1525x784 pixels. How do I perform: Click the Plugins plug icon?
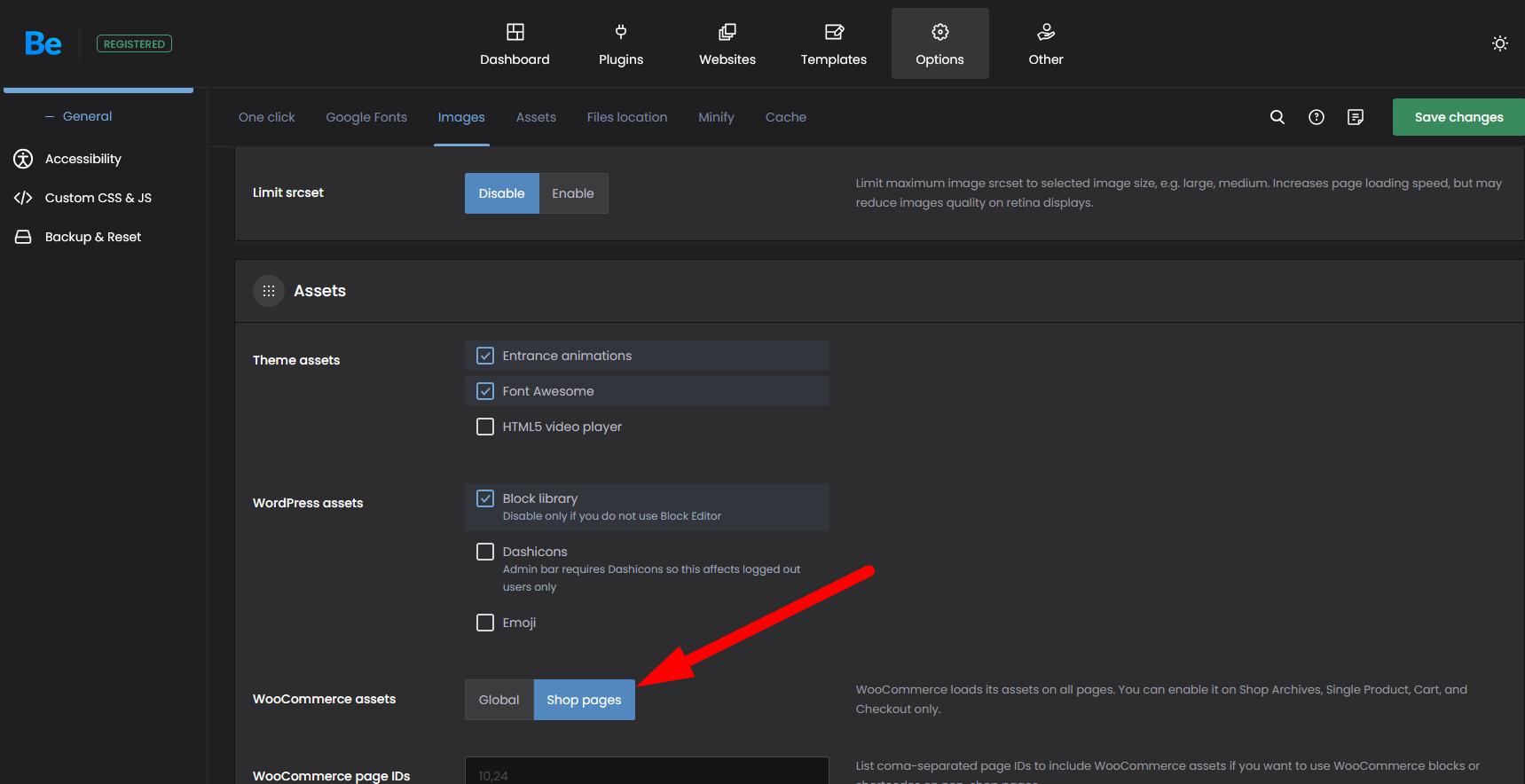coord(621,32)
